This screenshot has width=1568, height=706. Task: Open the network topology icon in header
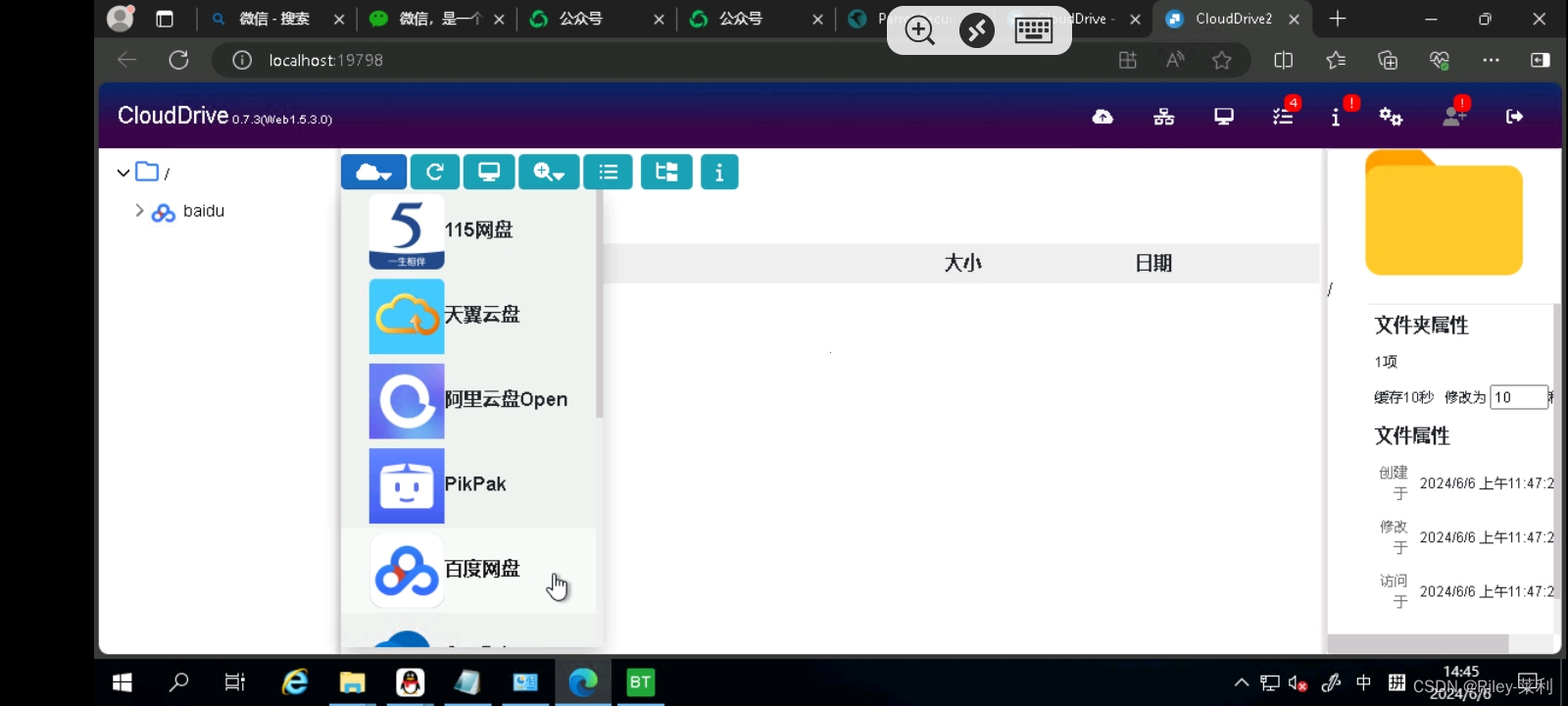(x=1163, y=117)
